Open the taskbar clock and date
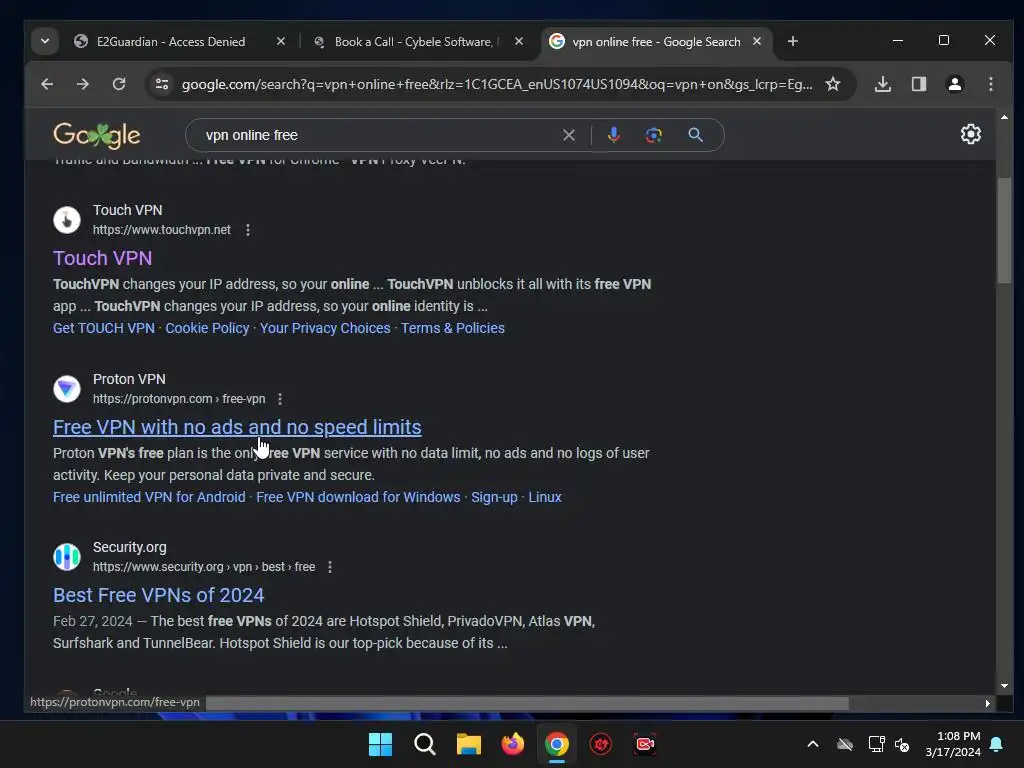The height and width of the screenshot is (768, 1024). (953, 744)
